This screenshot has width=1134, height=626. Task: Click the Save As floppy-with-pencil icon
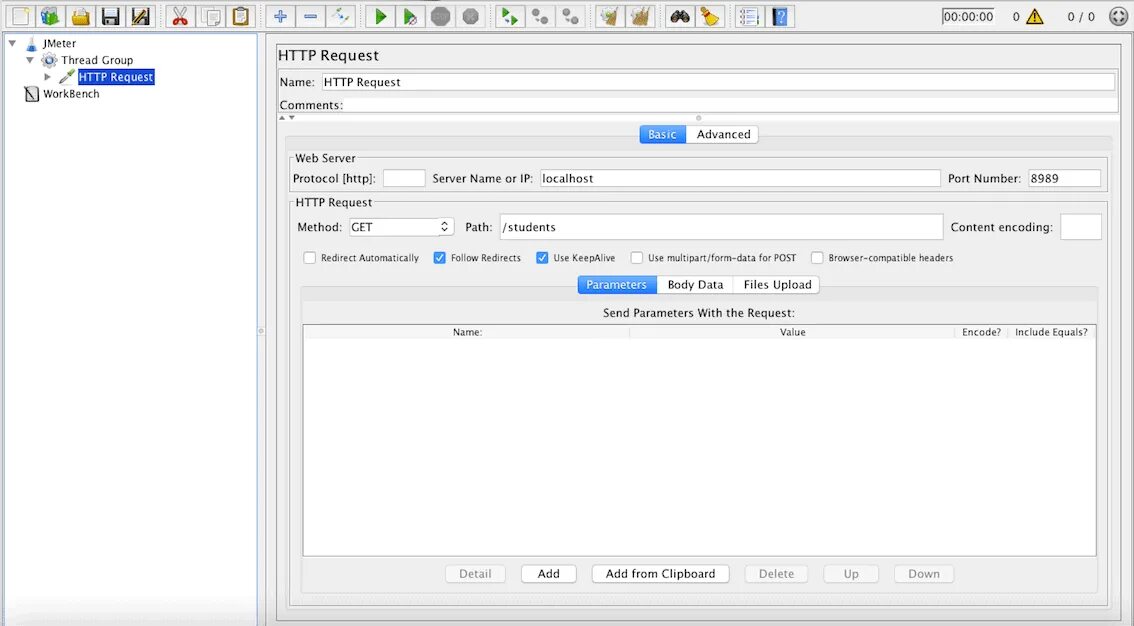(140, 16)
